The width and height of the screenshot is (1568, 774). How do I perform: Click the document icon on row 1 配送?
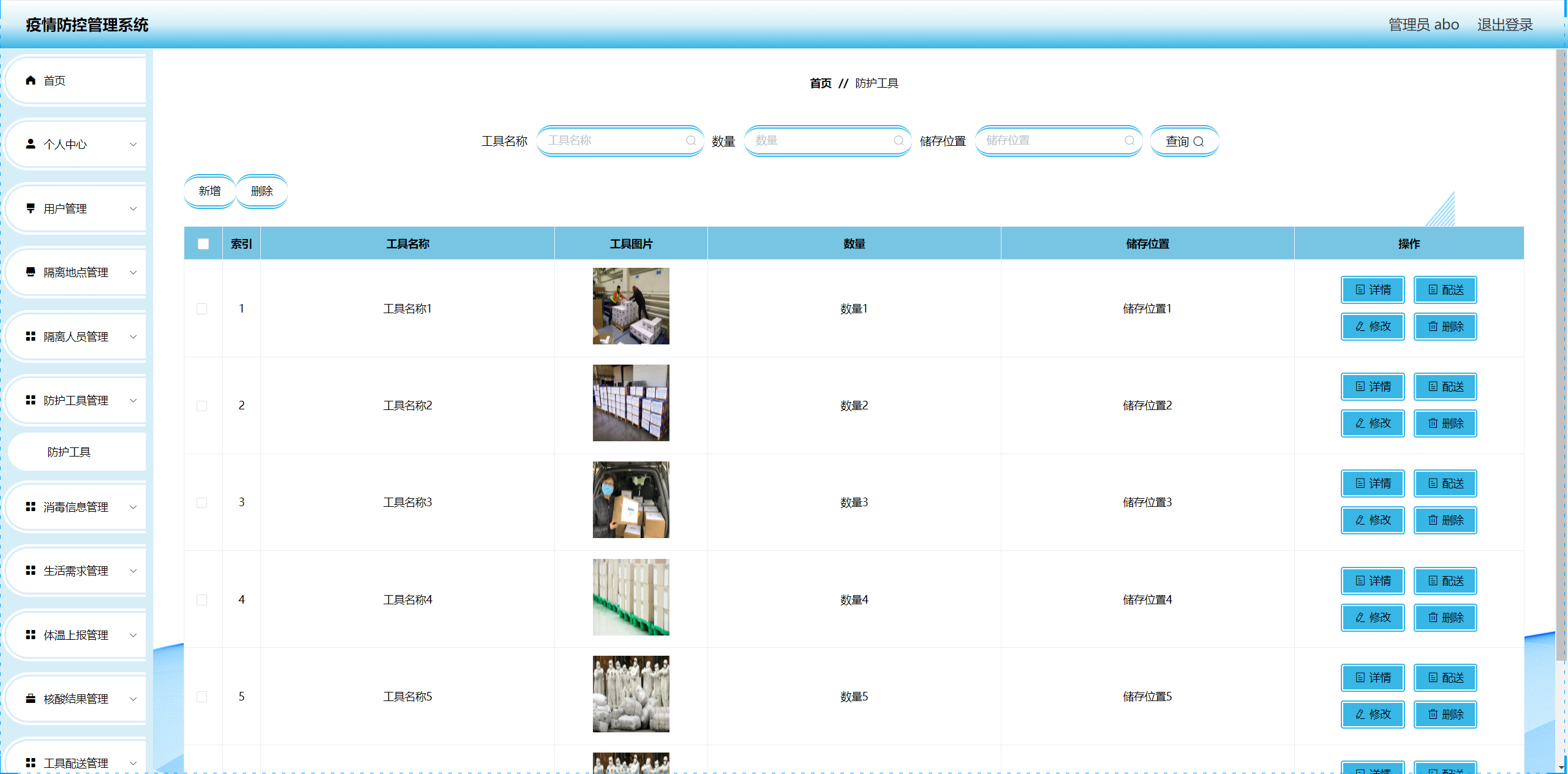coord(1433,290)
